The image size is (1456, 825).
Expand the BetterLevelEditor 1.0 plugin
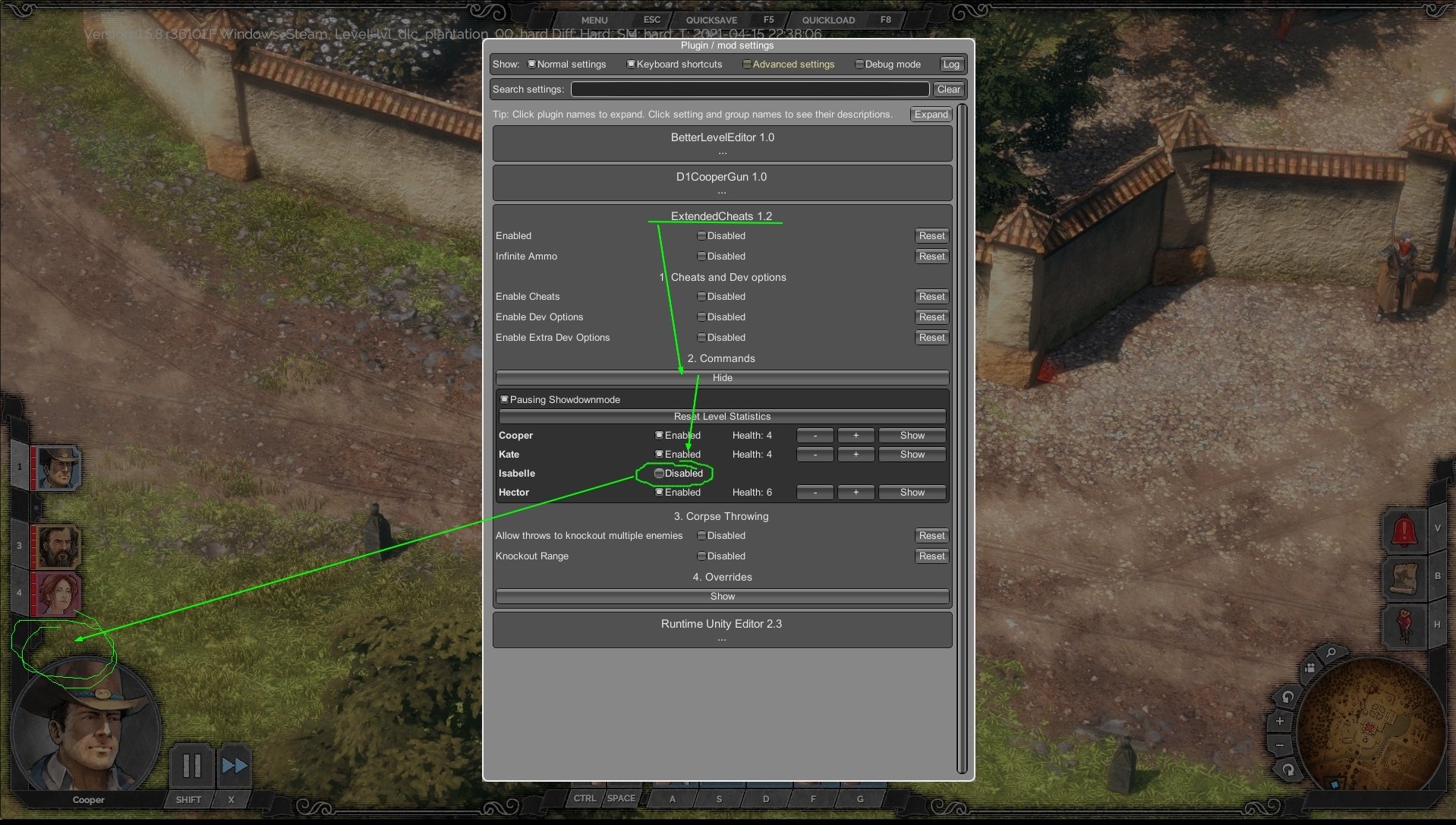pos(722,143)
